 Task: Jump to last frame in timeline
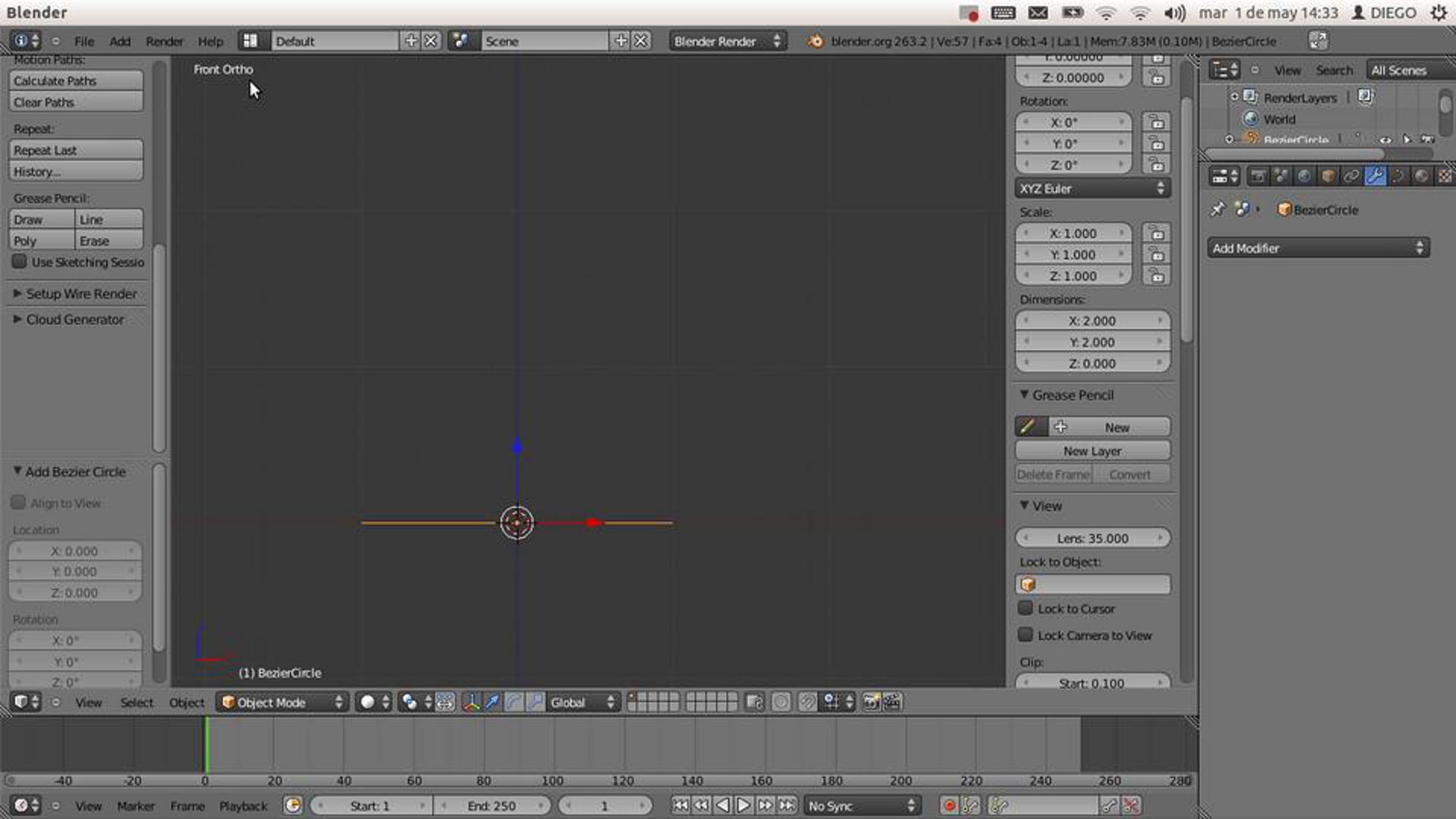pyautogui.click(x=787, y=806)
